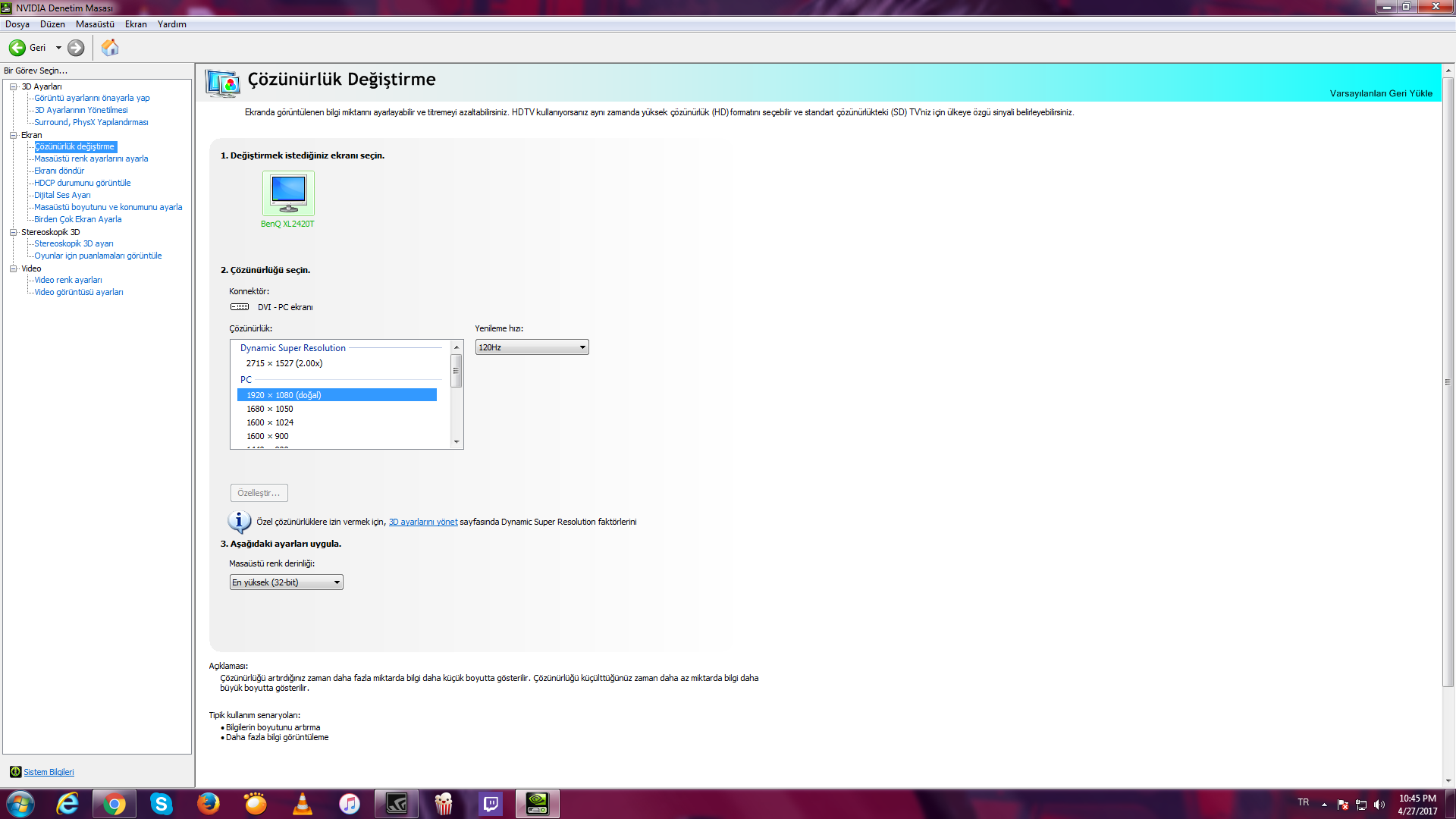The width and height of the screenshot is (1456, 819).
Task: Follow the 3D ayarlarını yönet link
Action: pos(423,522)
